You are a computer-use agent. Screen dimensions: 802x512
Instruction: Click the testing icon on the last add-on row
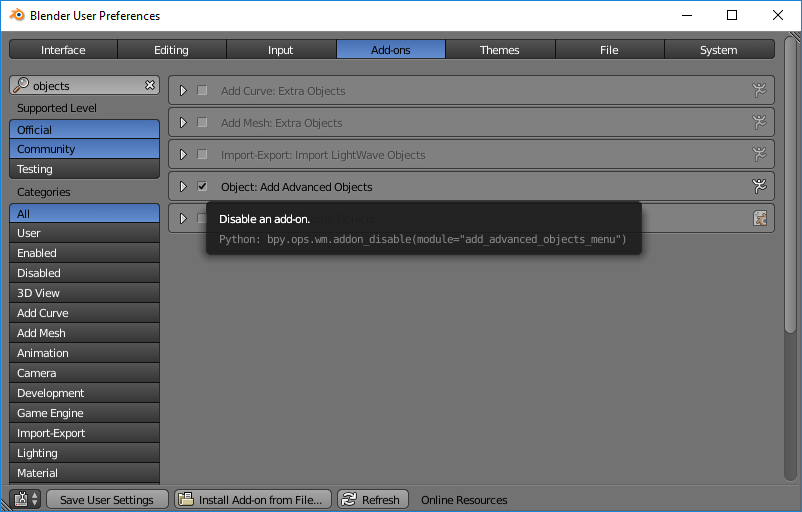coord(760,218)
